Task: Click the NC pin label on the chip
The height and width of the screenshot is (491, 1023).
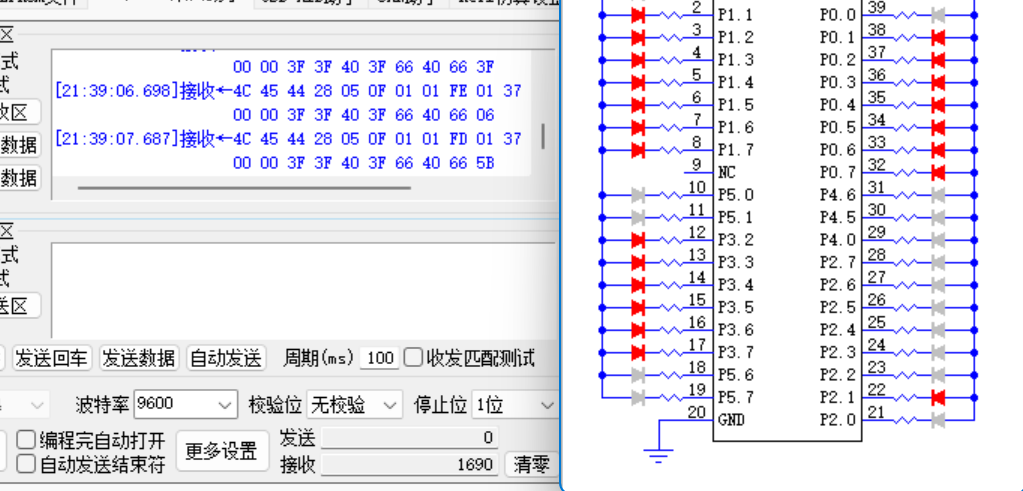Action: (x=726, y=173)
